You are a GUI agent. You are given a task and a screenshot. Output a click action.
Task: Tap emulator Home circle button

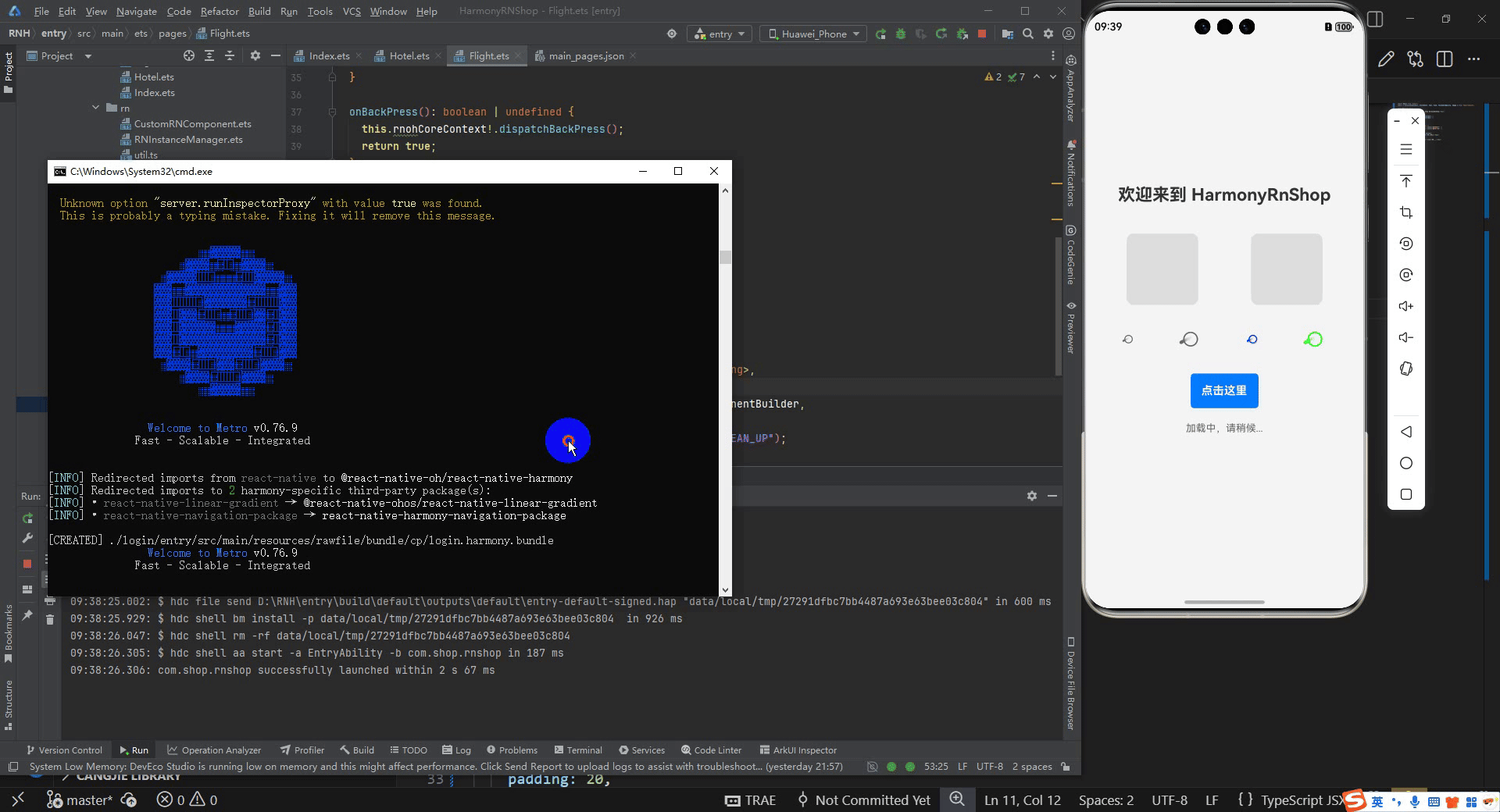(1405, 463)
